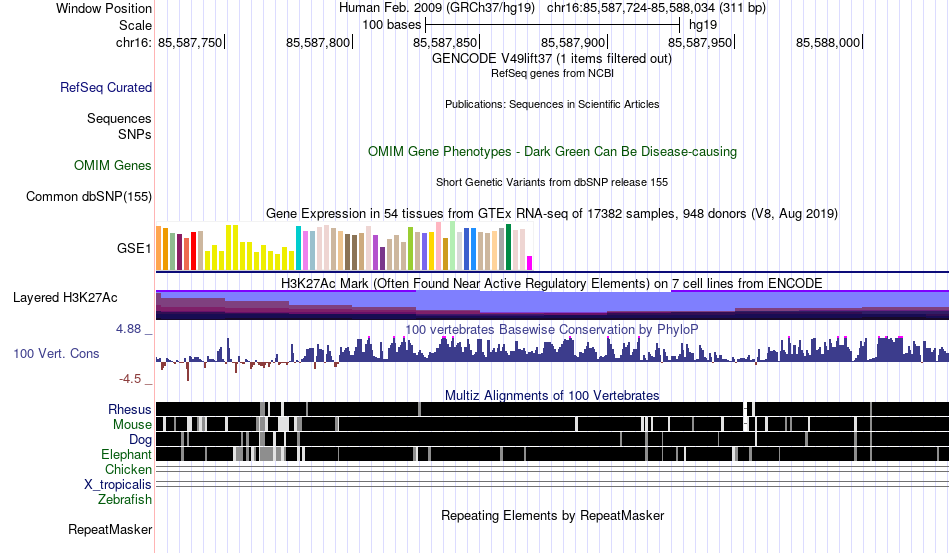Click the Rhesus alignment species label
This screenshot has height=553, width=950.
coord(130,409)
